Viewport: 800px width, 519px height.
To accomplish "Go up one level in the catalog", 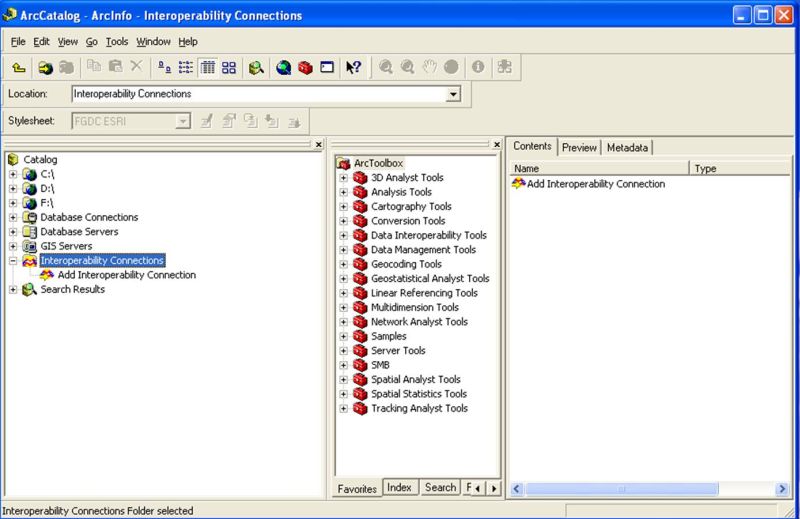I will pos(19,67).
